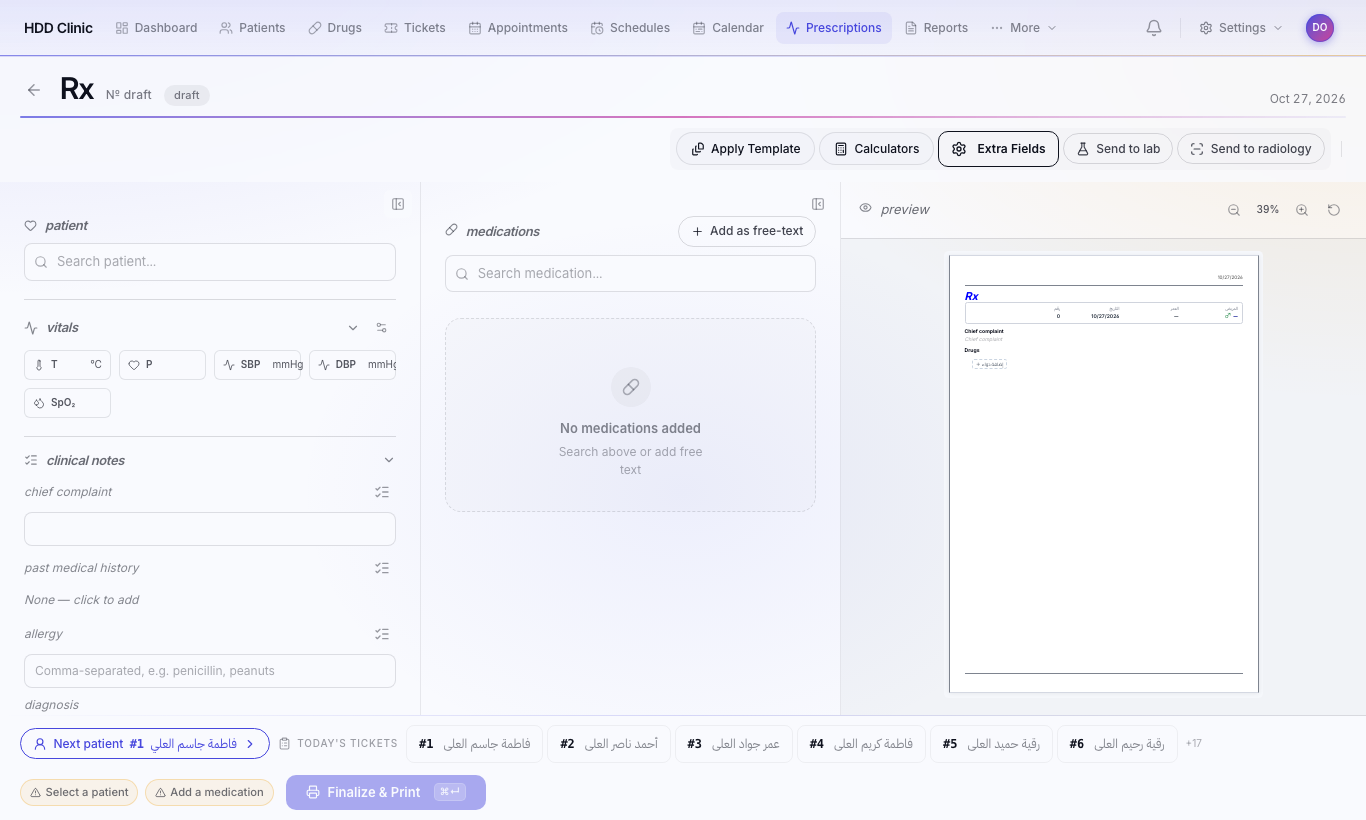1366x820 pixels.
Task: Click the Apply Template button
Action: click(x=746, y=149)
